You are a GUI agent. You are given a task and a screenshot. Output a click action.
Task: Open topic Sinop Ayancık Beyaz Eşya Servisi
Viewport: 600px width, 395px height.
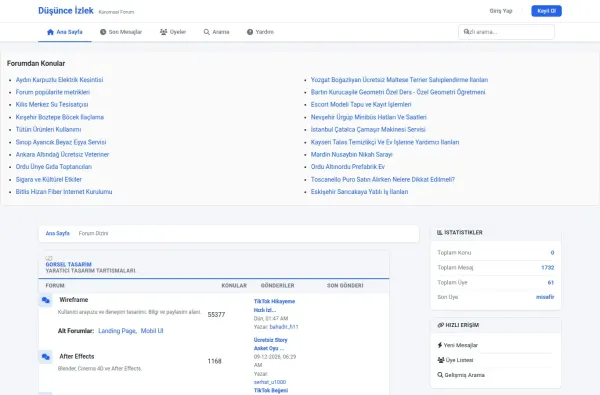tap(61, 142)
